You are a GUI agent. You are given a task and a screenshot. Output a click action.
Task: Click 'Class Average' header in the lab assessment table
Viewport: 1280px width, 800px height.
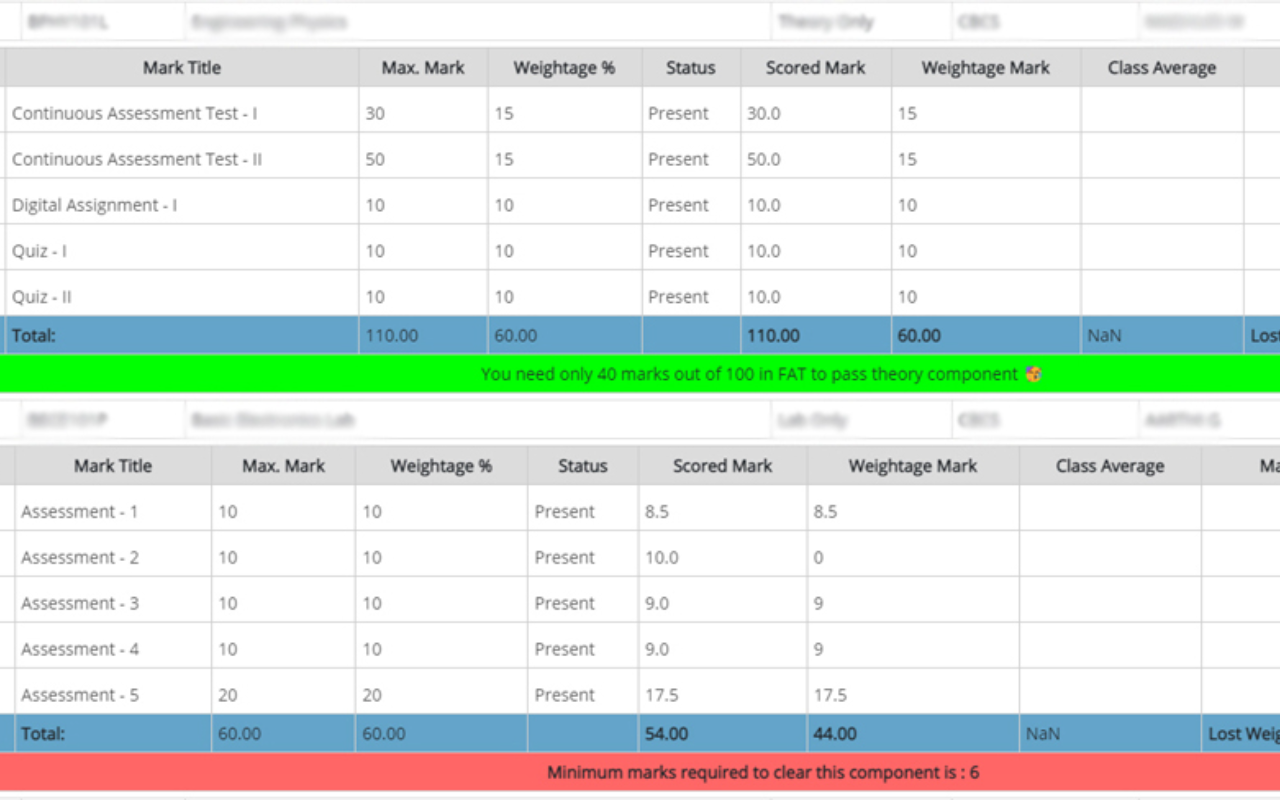(x=1110, y=466)
